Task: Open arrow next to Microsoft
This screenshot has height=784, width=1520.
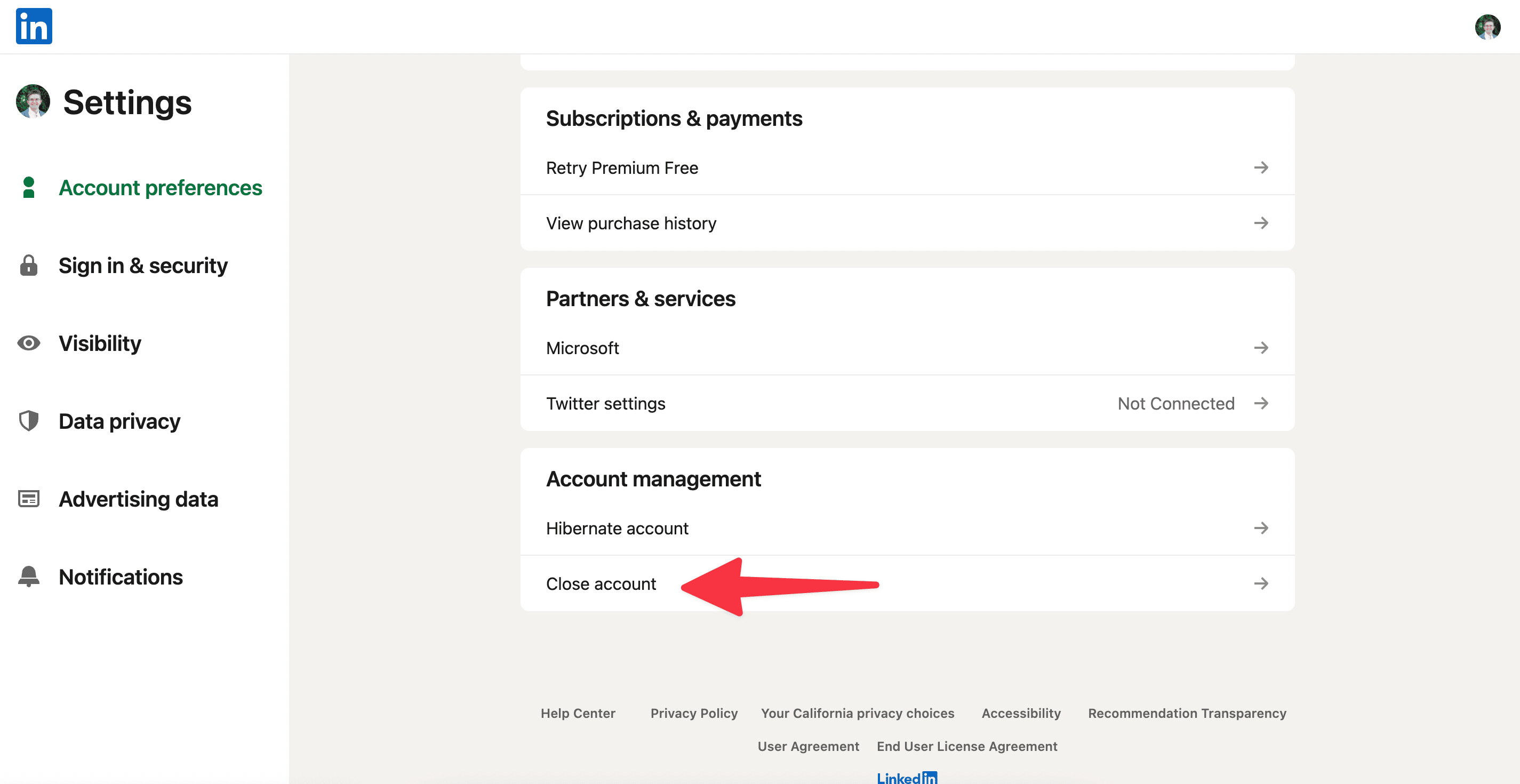Action: pyautogui.click(x=1260, y=348)
